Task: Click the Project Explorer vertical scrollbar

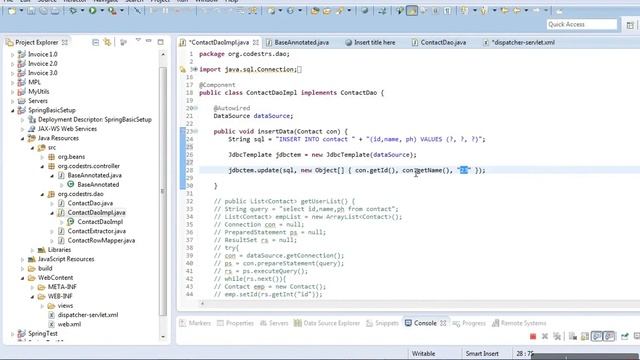Action: (163, 192)
